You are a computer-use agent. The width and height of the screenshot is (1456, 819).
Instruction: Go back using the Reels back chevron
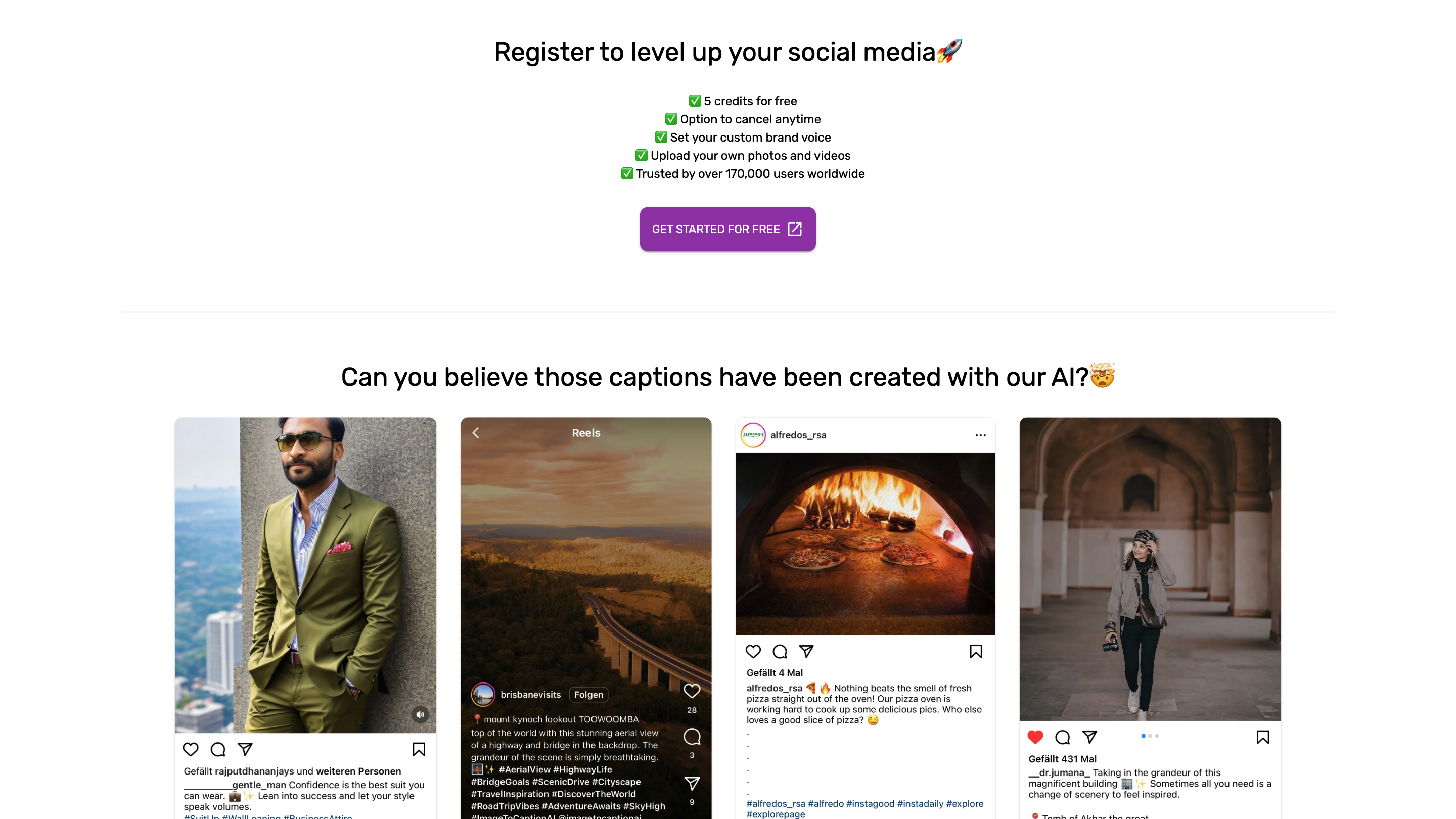point(476,433)
